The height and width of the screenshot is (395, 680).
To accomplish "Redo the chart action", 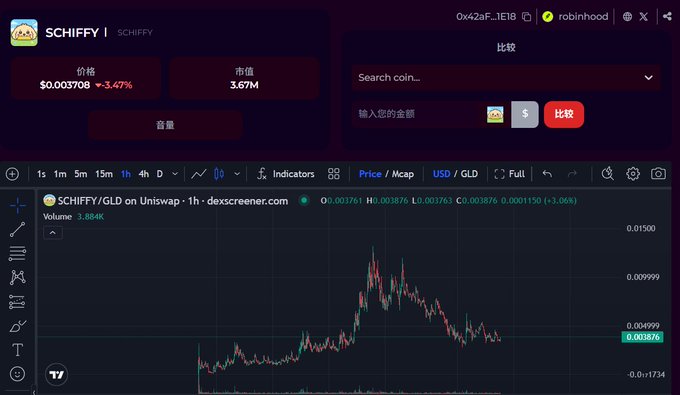I will 572,174.
